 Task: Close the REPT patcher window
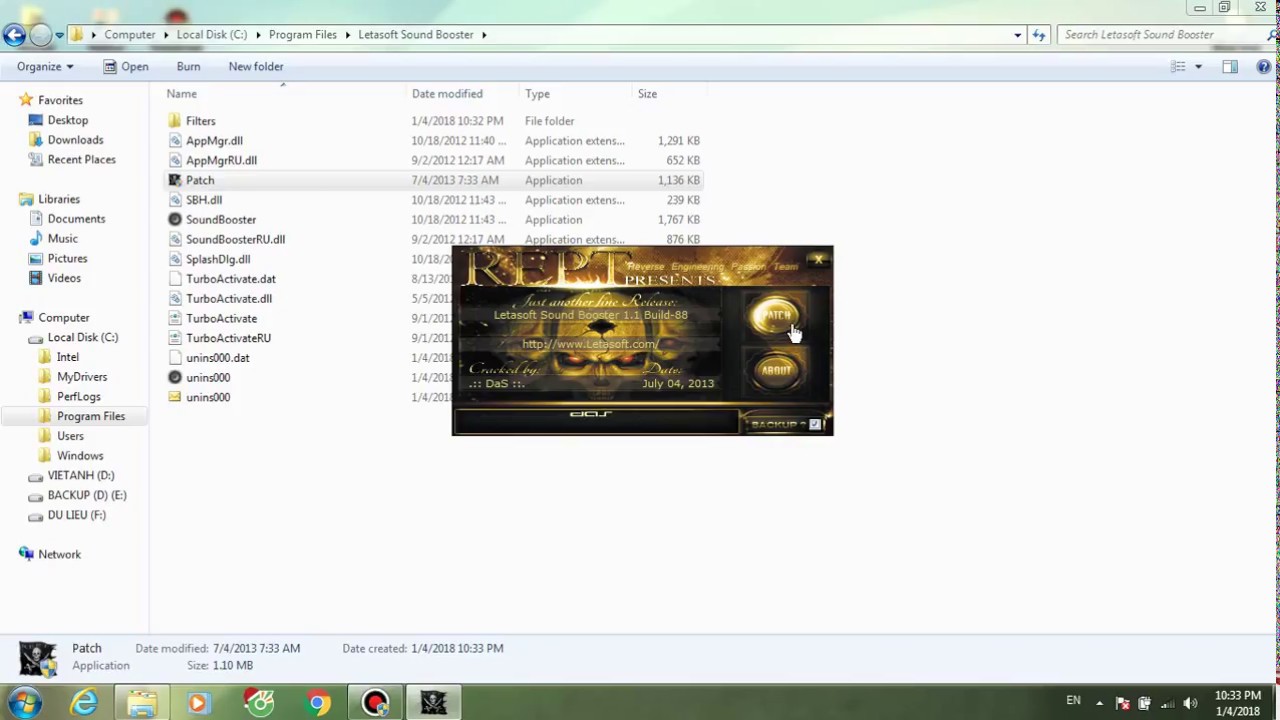tap(818, 260)
